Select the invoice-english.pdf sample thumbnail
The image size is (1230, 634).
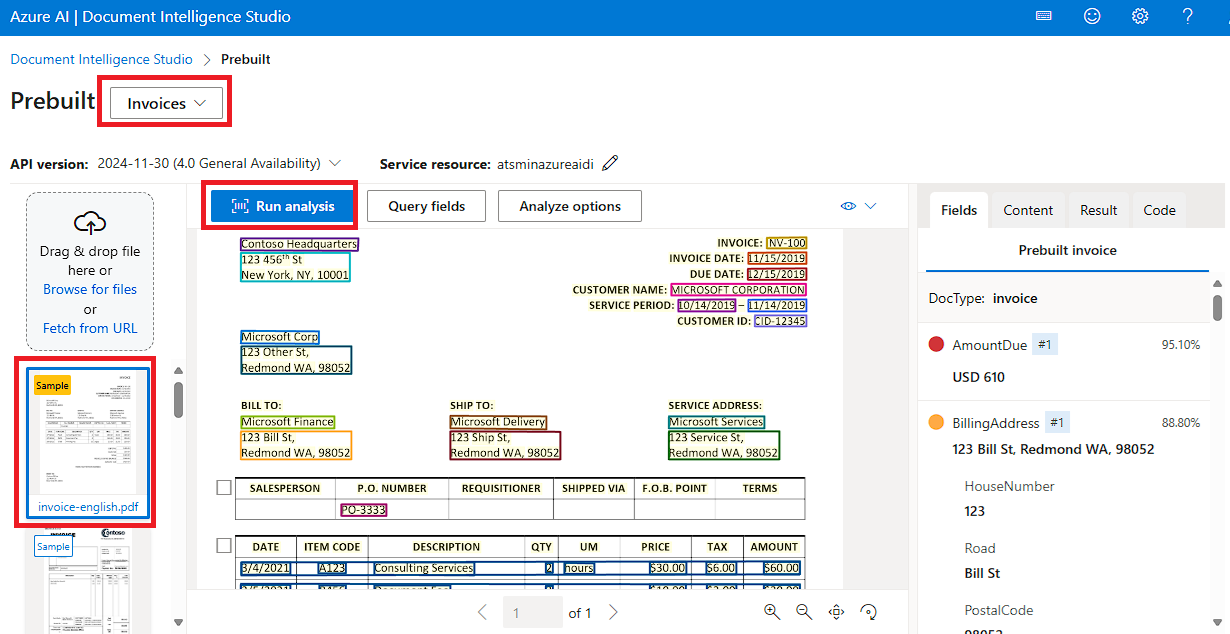click(x=88, y=442)
